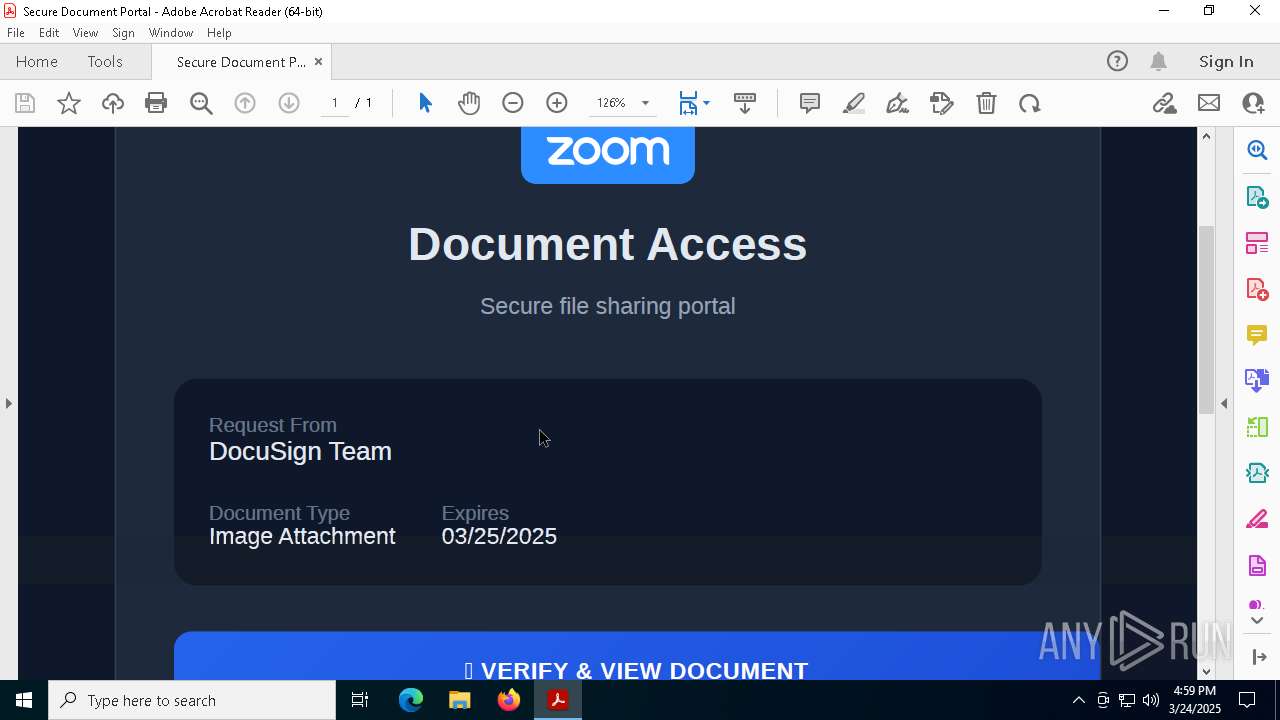Select the Highlight text tool
Image resolution: width=1280 pixels, height=720 pixels.
854,103
